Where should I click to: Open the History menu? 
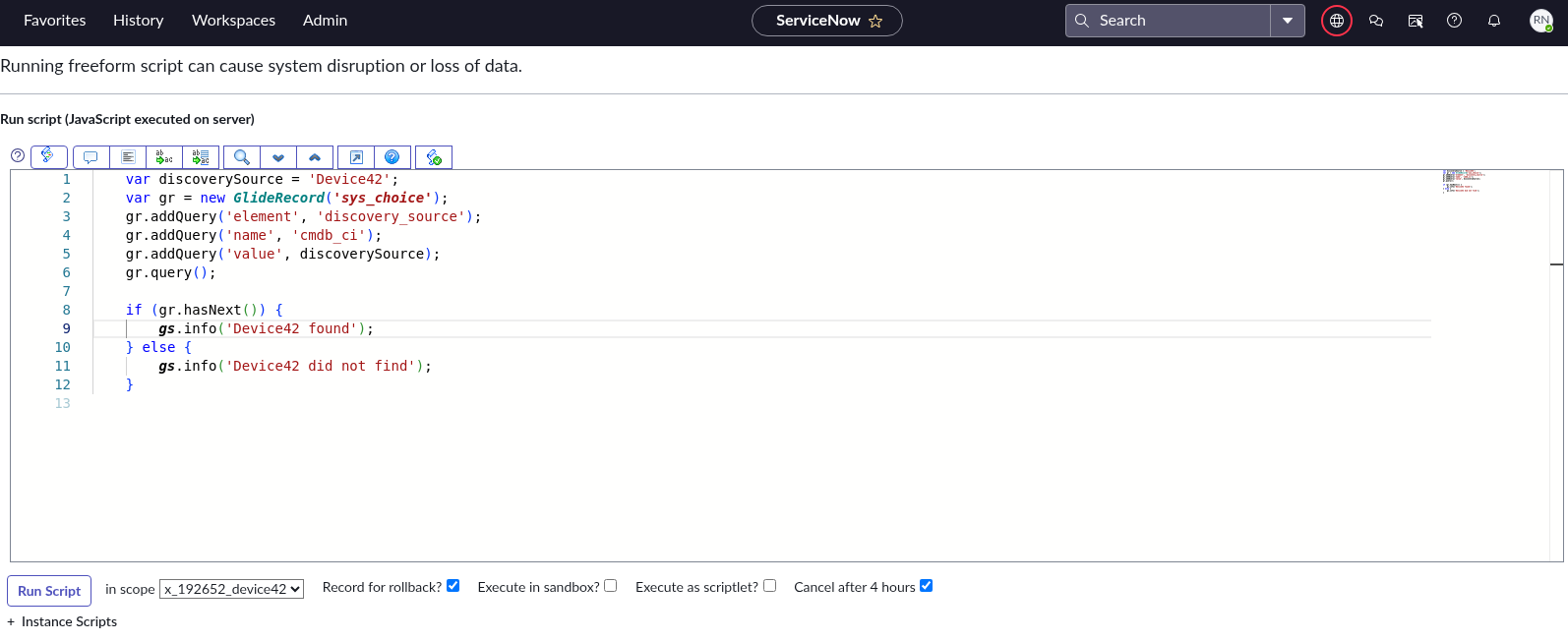(139, 21)
